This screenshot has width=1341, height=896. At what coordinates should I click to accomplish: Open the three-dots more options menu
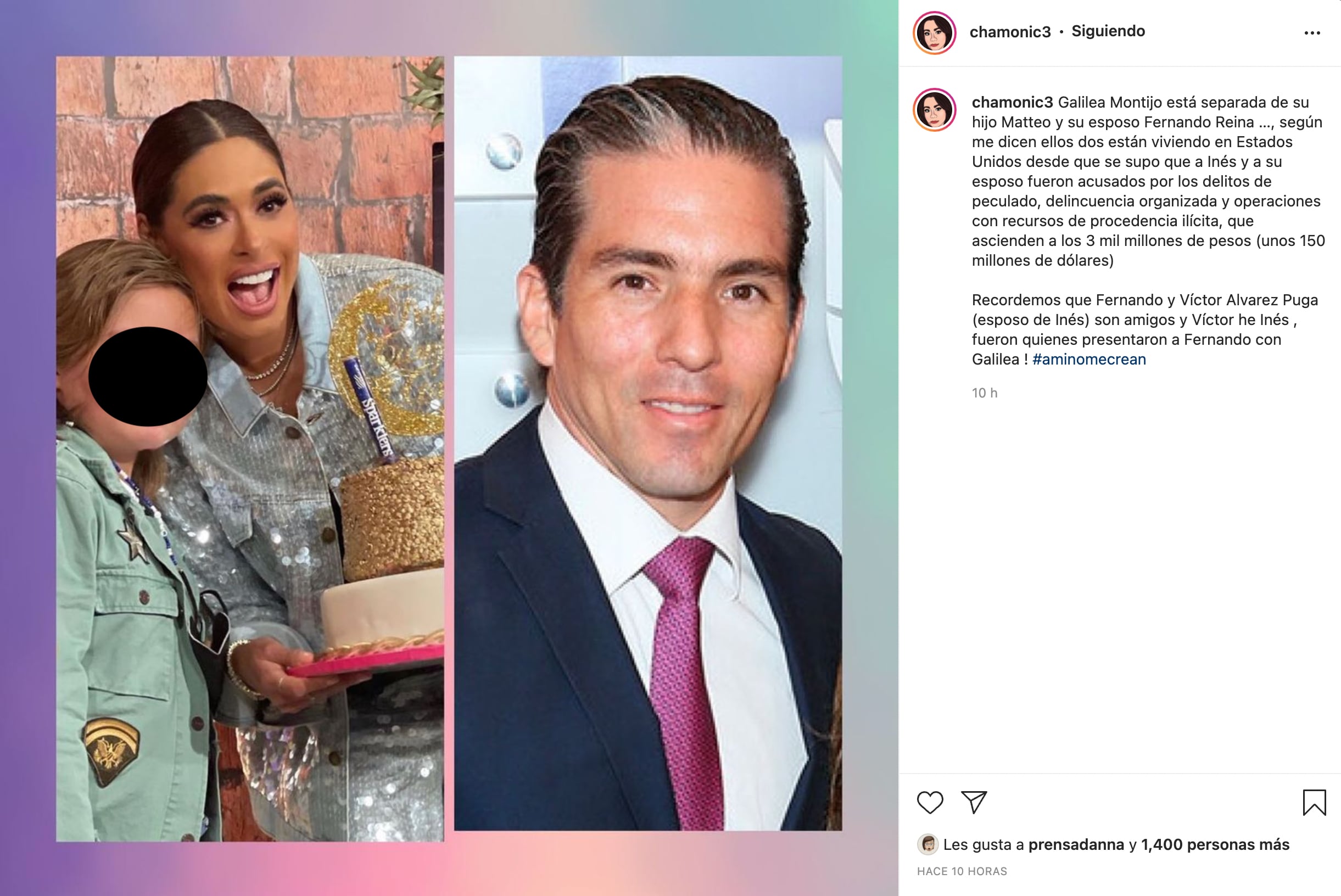[x=1312, y=33]
